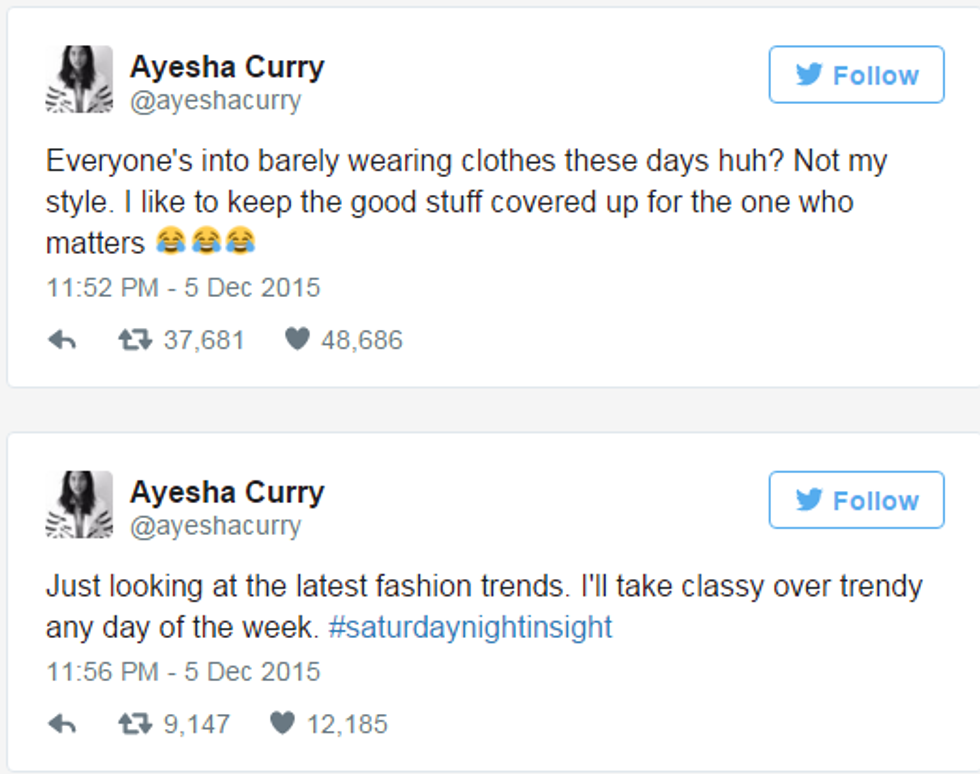
Task: Select the Ayesha Curry name on the first tweet
Action: pyautogui.click(x=227, y=66)
